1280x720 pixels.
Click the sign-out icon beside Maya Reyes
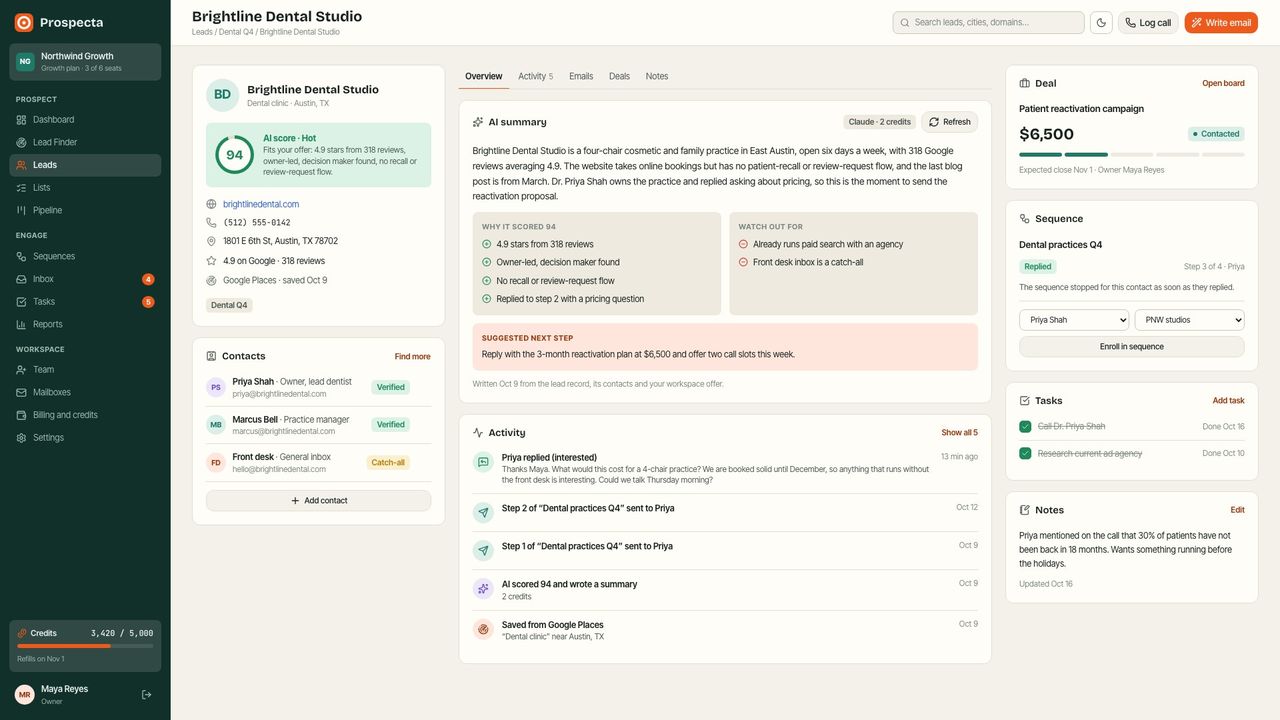point(146,694)
